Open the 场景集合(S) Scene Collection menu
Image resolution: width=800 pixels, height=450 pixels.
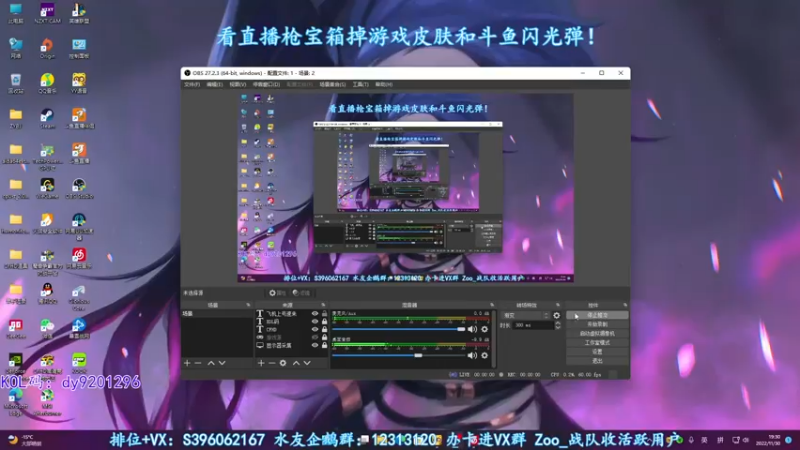(333, 84)
